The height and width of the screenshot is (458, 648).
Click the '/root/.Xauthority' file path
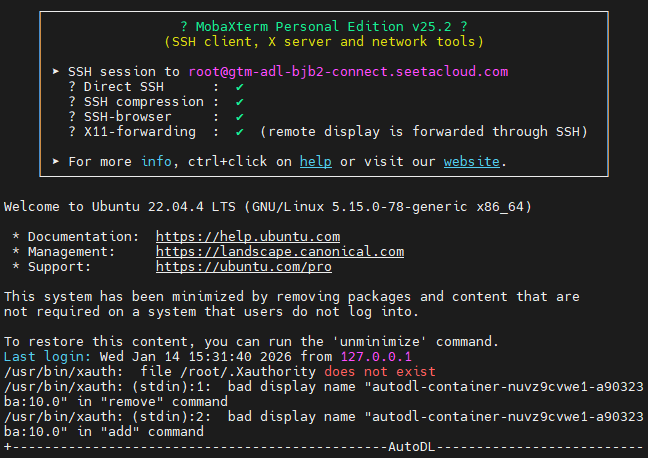point(248,371)
